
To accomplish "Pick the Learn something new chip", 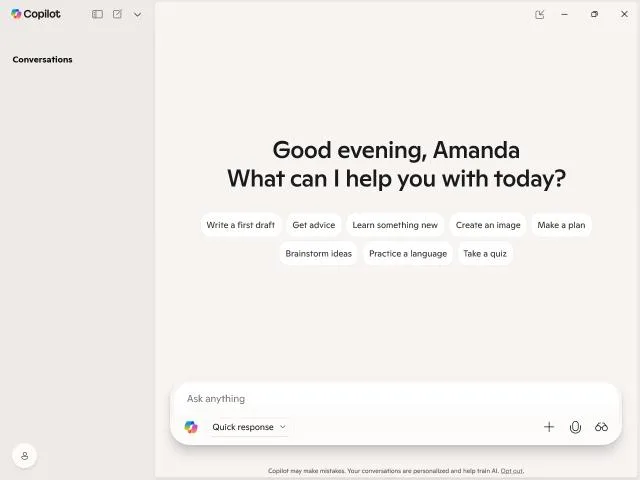I will (395, 225).
